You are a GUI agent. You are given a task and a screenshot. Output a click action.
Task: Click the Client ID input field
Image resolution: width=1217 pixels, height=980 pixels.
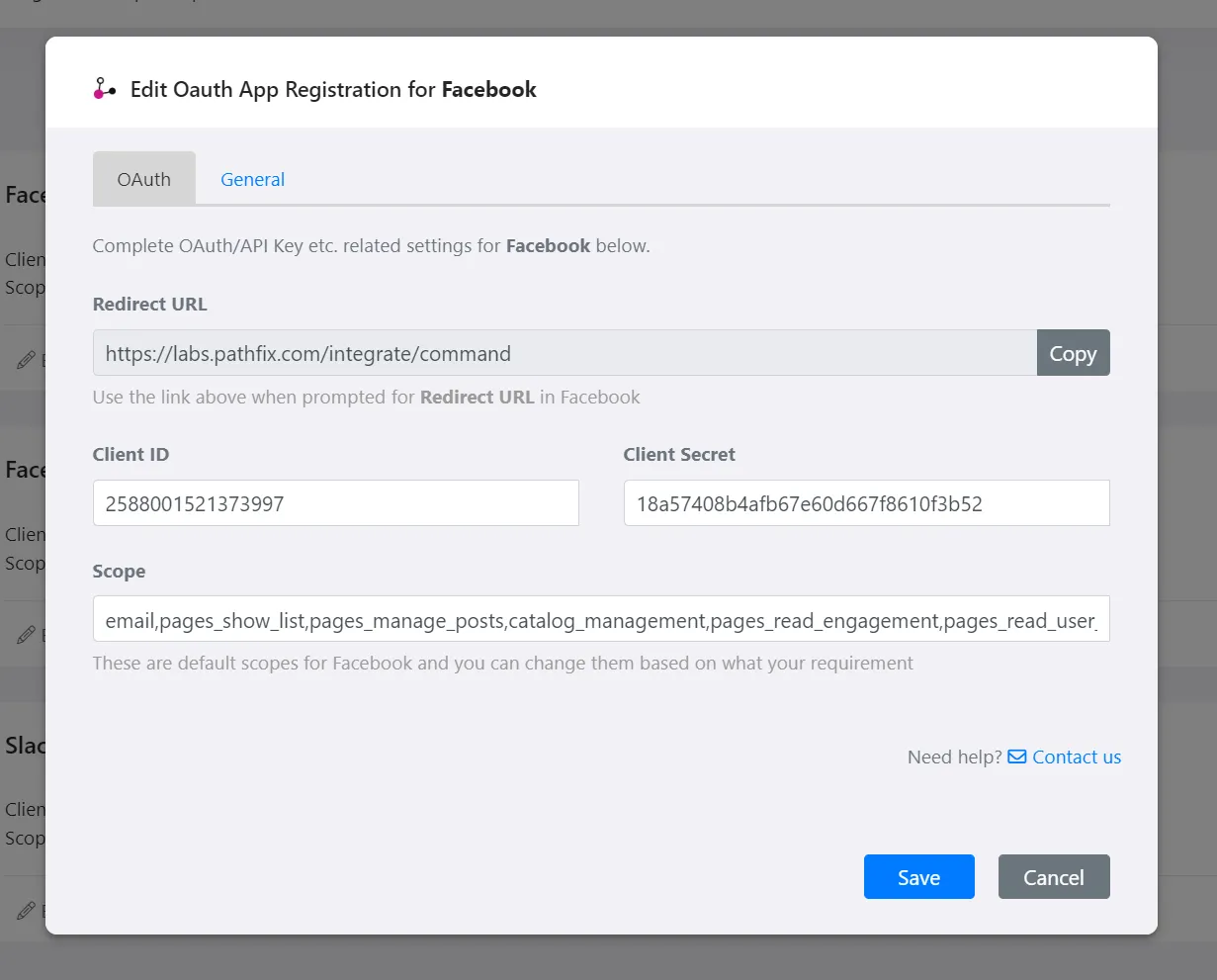click(336, 503)
